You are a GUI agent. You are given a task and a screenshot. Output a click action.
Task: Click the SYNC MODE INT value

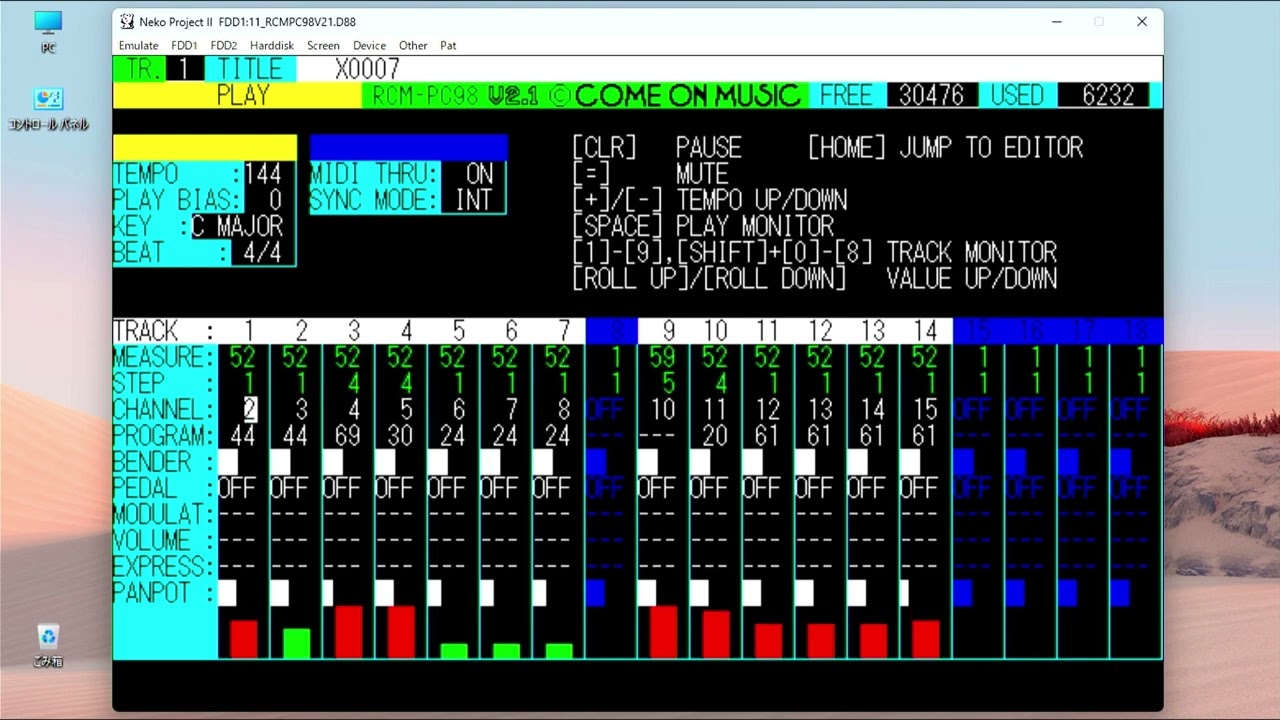473,200
